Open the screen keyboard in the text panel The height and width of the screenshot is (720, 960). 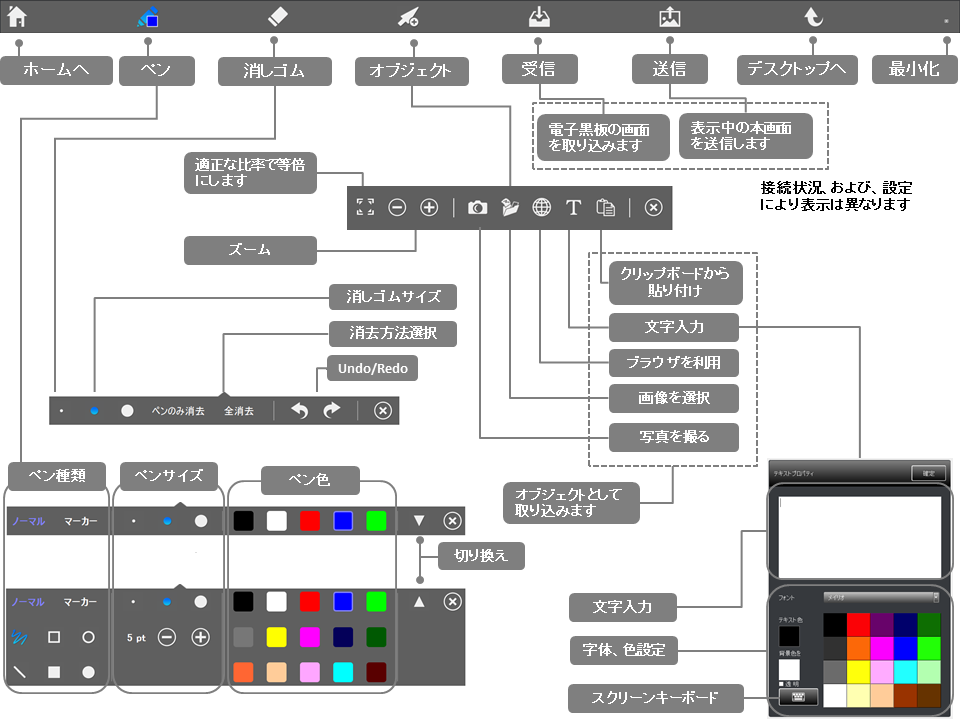[x=798, y=698]
